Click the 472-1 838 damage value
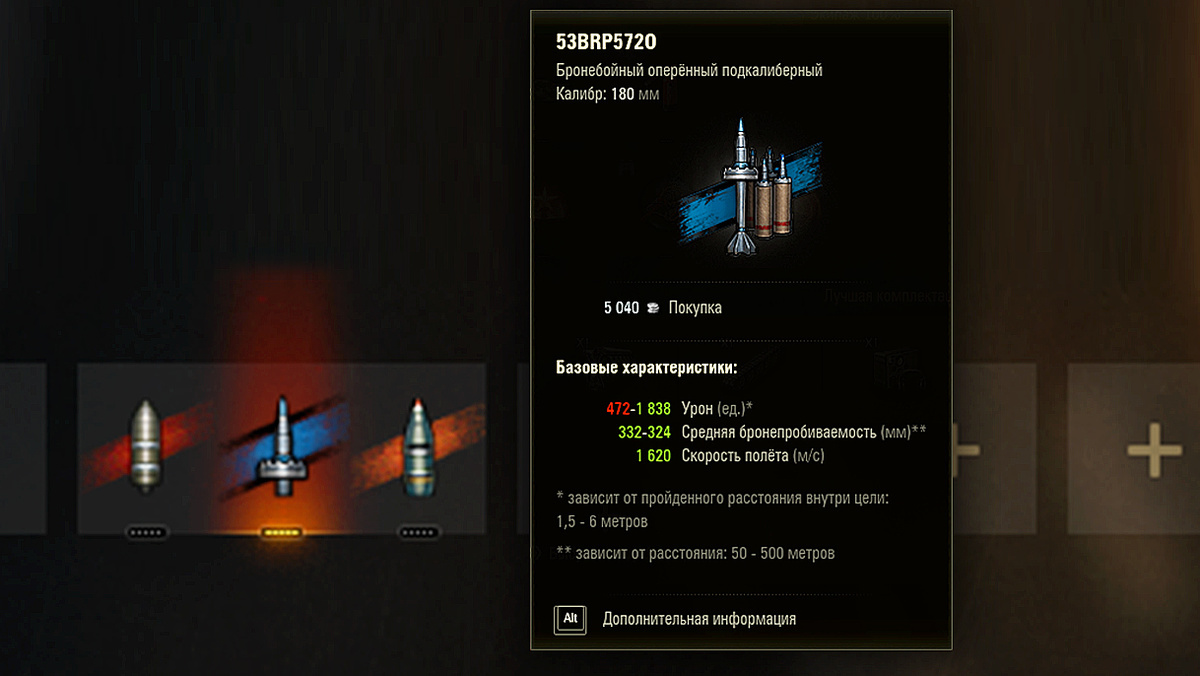Viewport: 1200px width, 676px height. [x=638, y=409]
